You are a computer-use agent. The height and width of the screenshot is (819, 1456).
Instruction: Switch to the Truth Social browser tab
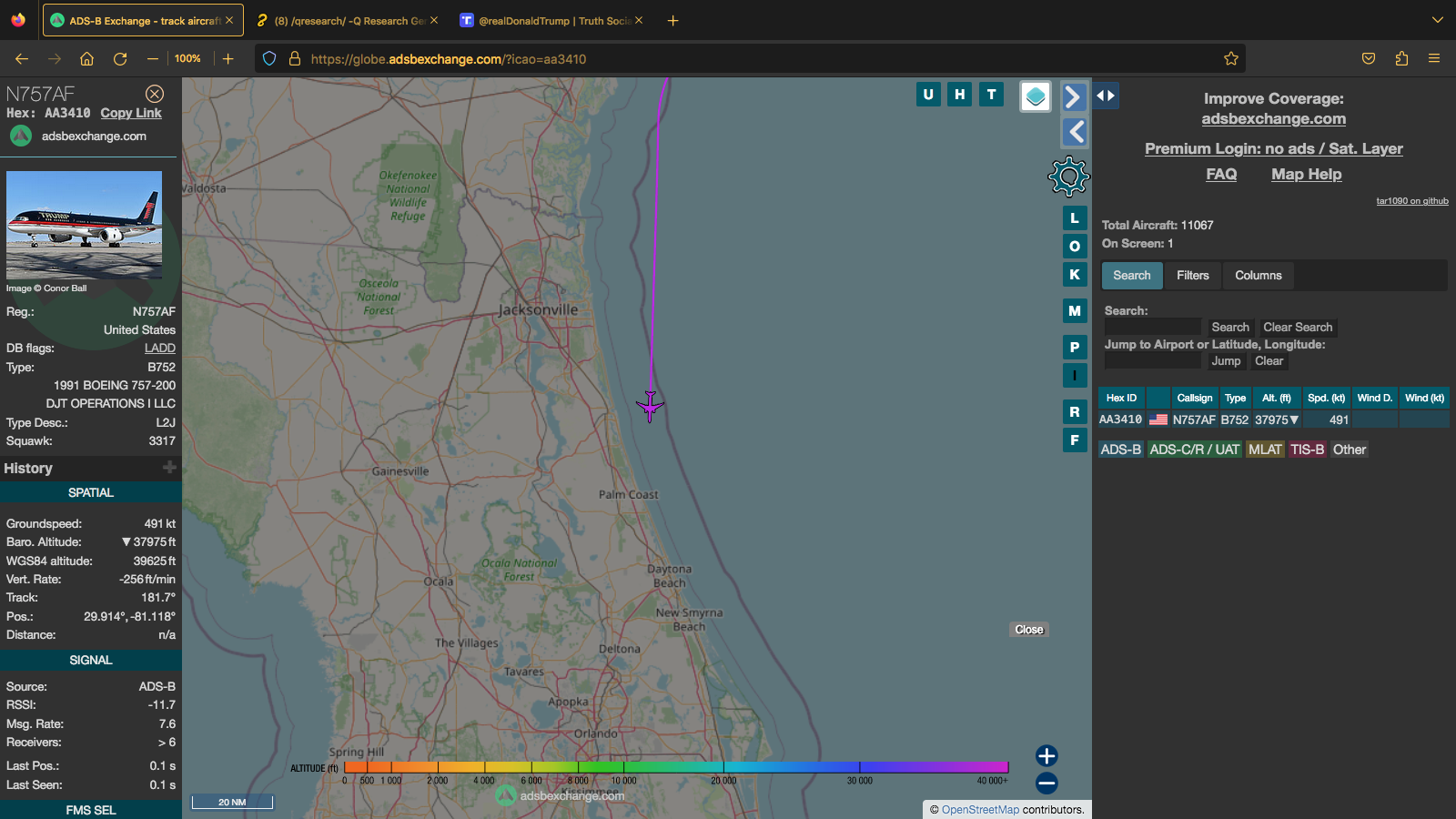pyautogui.click(x=552, y=20)
